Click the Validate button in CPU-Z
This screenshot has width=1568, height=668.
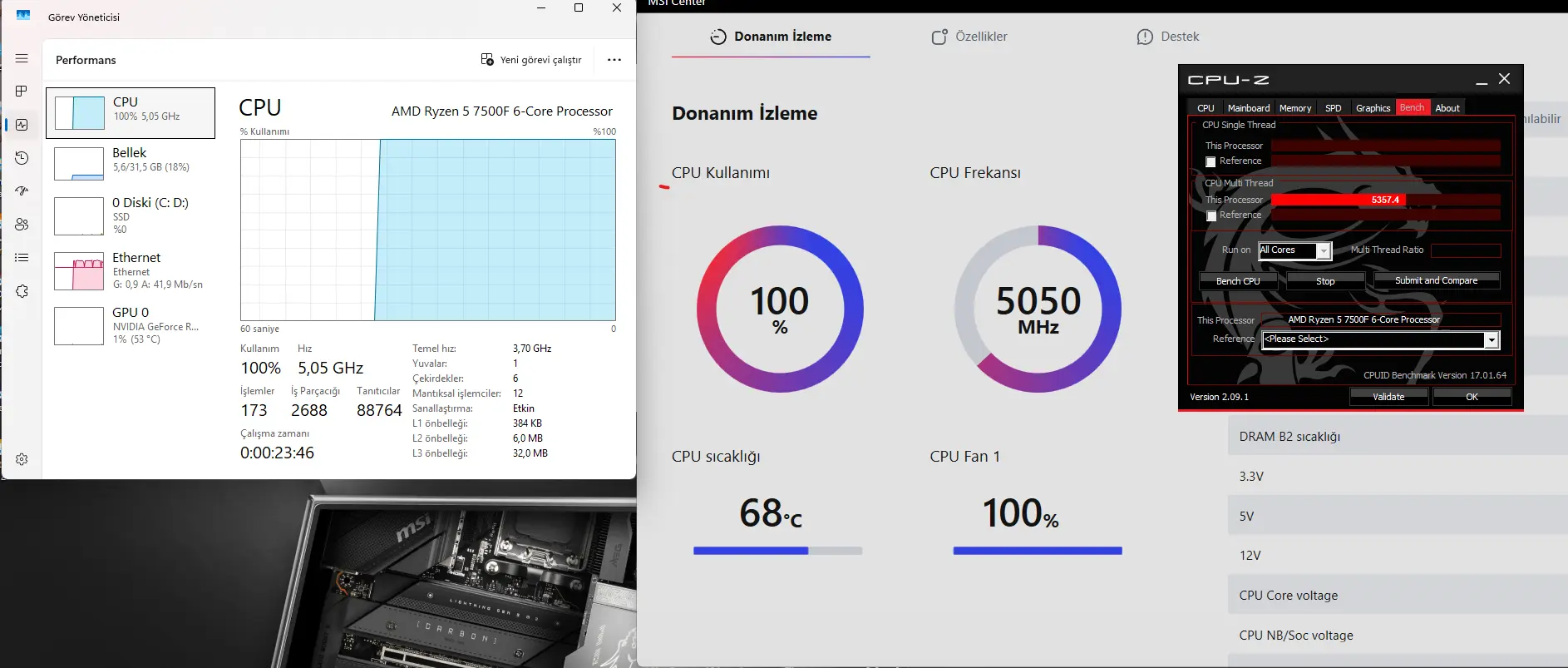pos(1388,397)
